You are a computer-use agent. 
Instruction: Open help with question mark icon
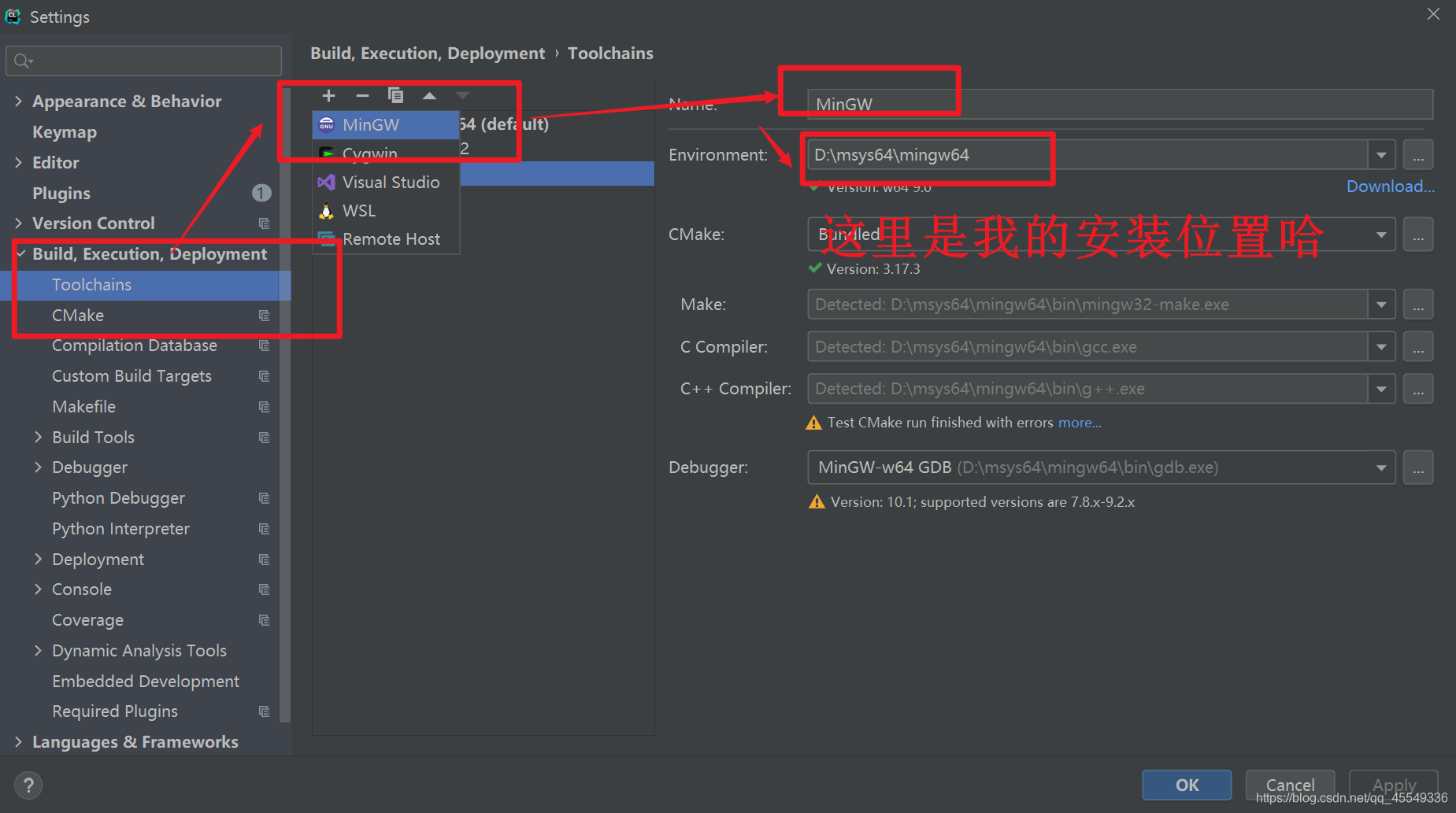point(28,785)
